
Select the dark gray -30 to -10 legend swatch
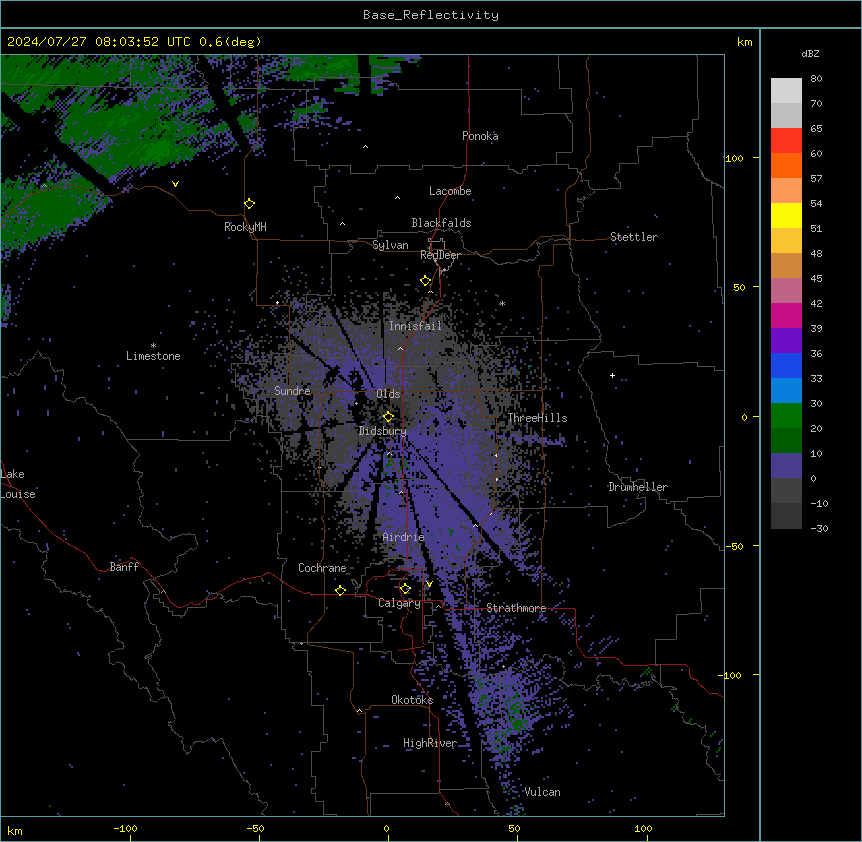[786, 516]
